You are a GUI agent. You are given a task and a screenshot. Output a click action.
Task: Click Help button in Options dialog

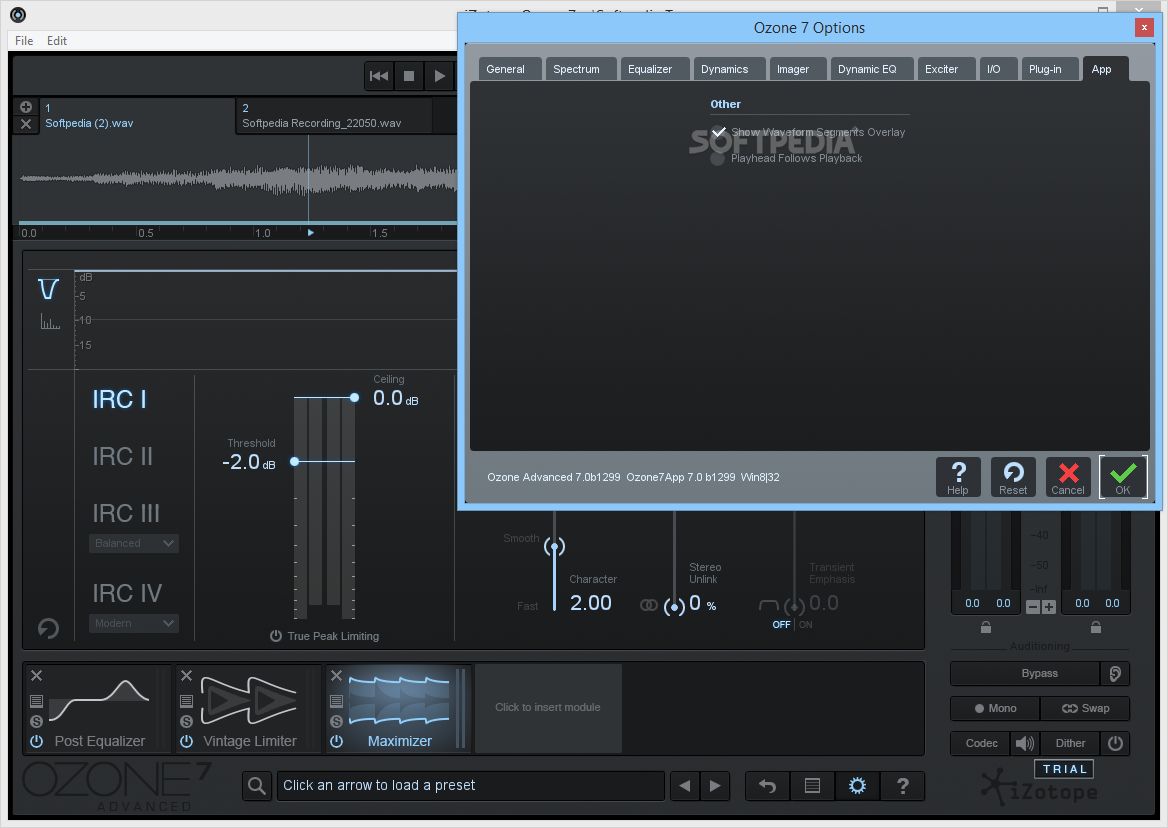[x=958, y=477]
